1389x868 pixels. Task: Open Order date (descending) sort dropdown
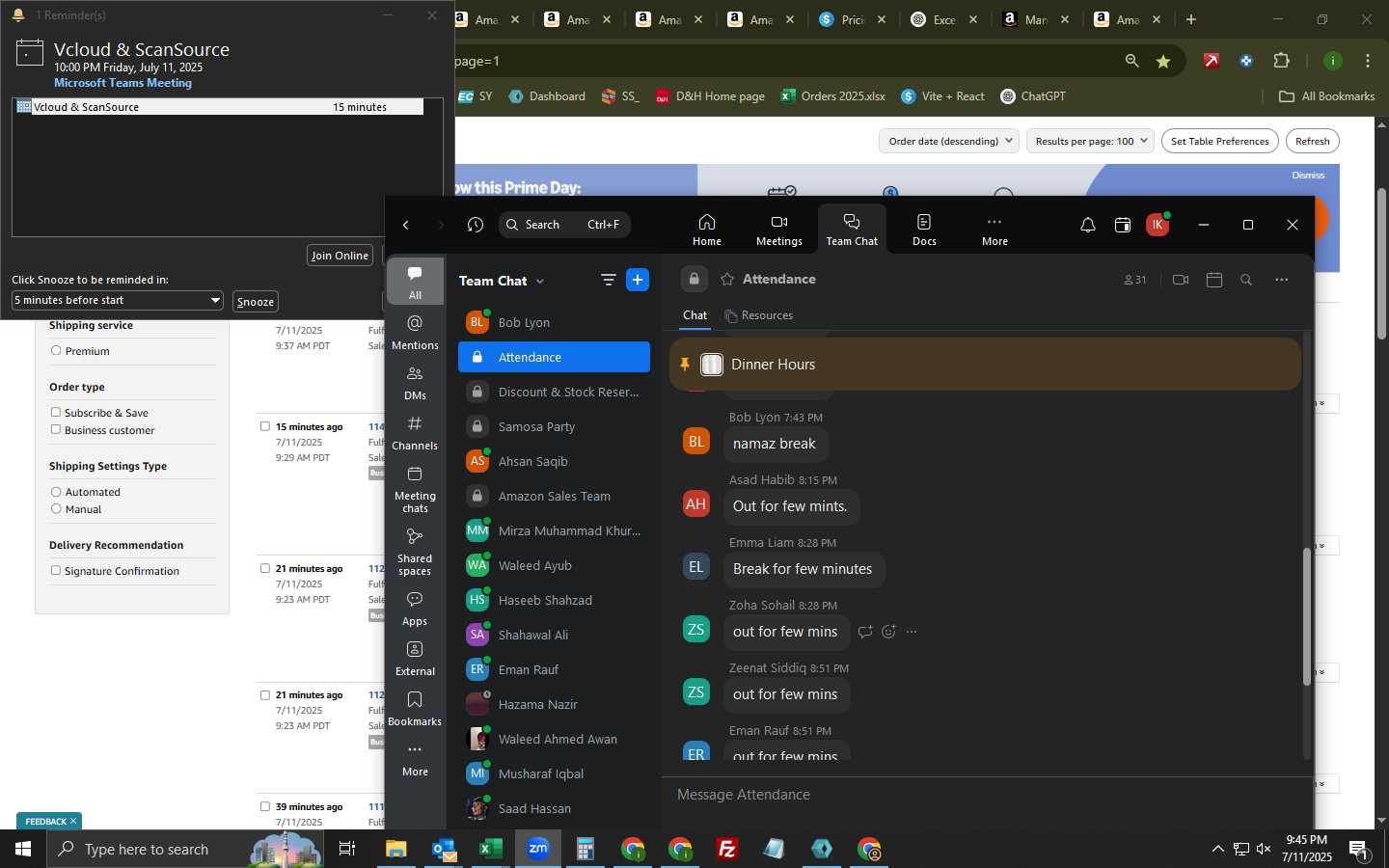(x=949, y=141)
